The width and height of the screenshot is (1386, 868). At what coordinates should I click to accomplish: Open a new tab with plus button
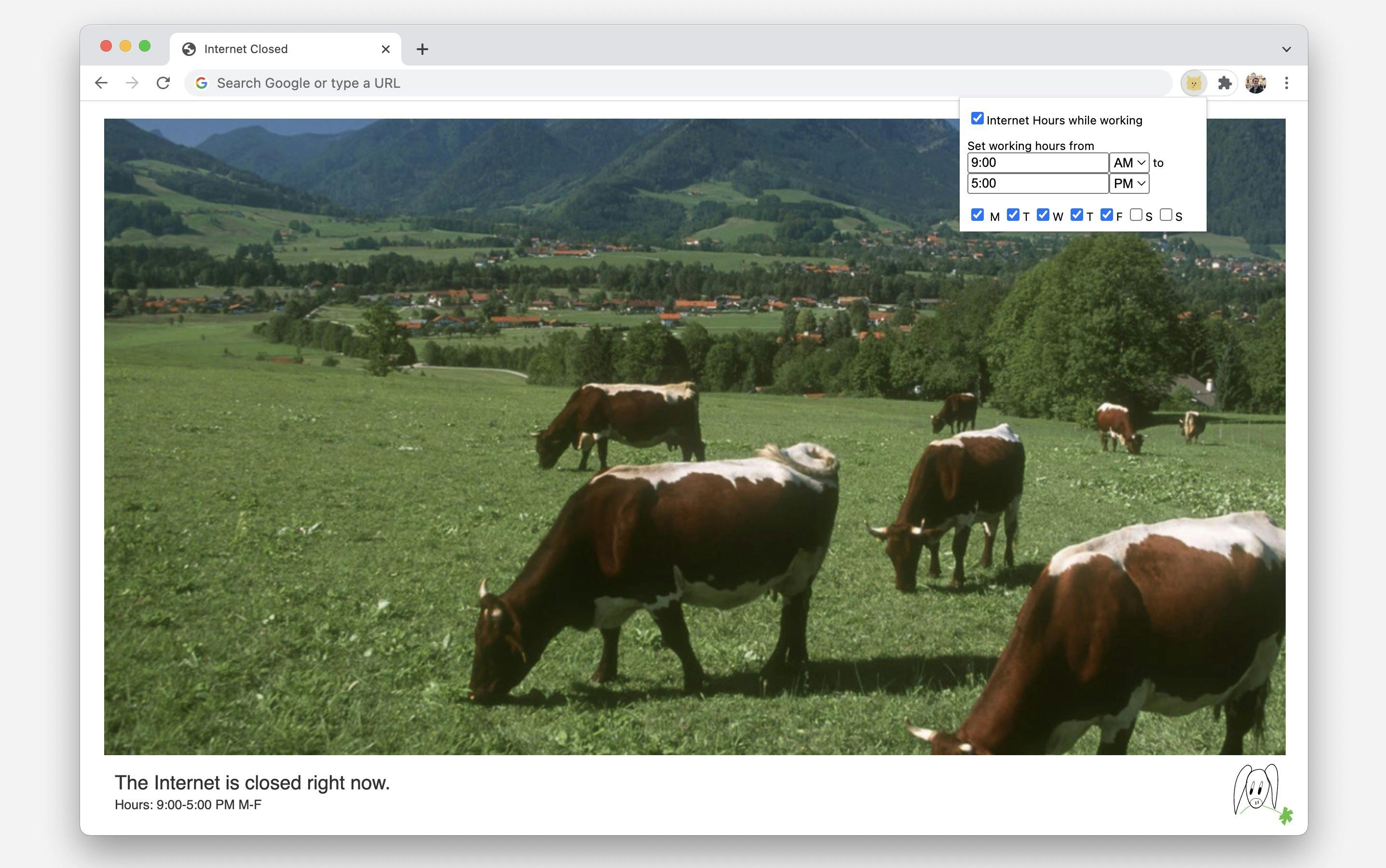[422, 49]
